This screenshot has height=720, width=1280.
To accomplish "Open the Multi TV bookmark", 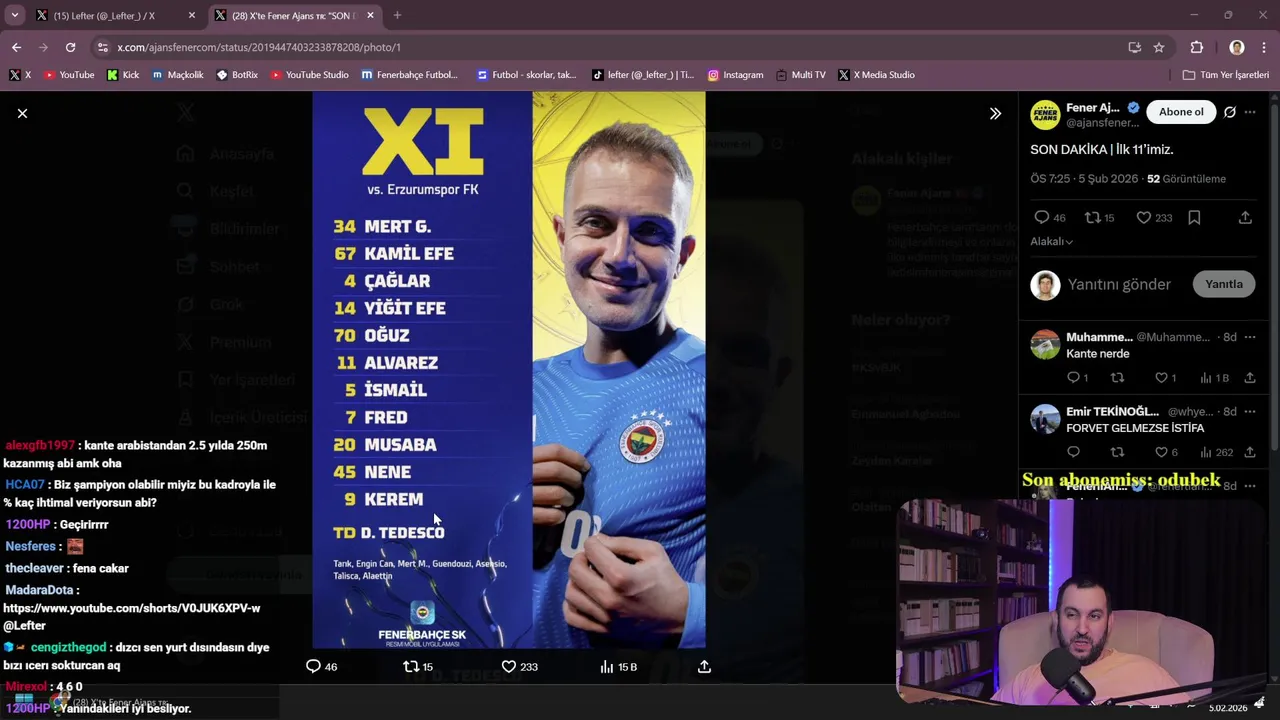I will [x=801, y=75].
